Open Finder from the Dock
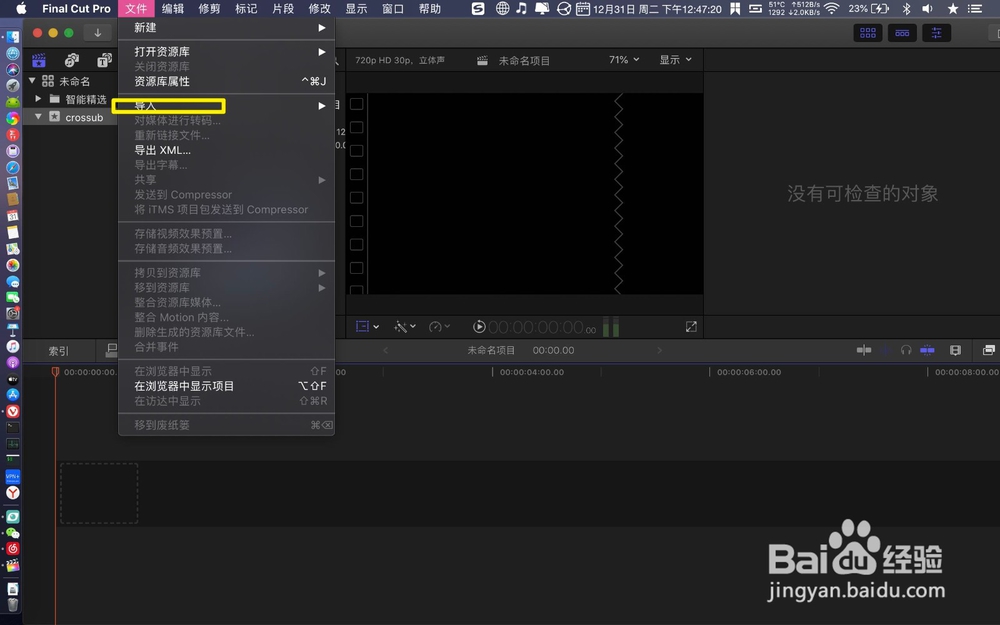 tap(13, 38)
